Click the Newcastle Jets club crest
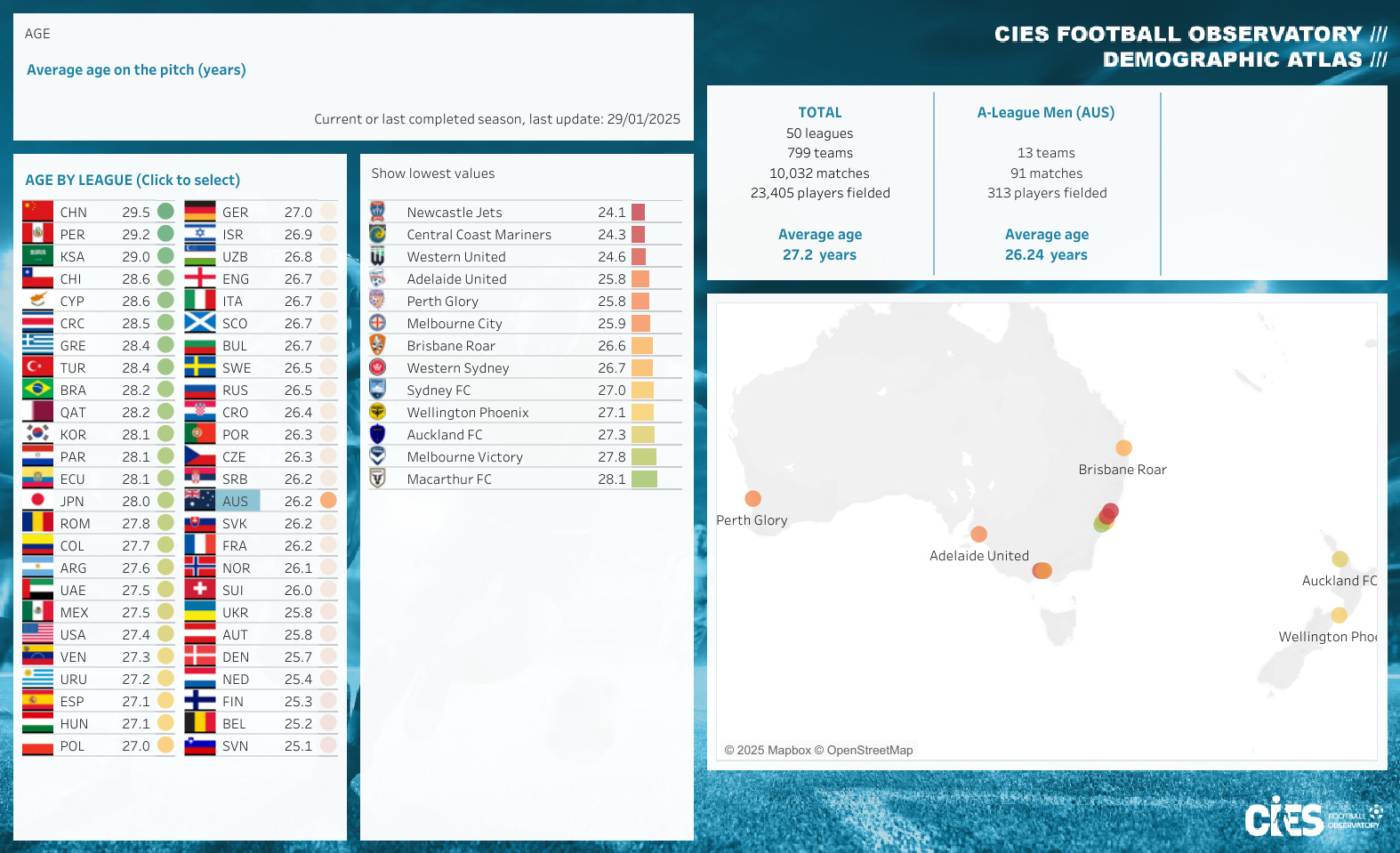Viewport: 1400px width, 853px height. pos(377,212)
